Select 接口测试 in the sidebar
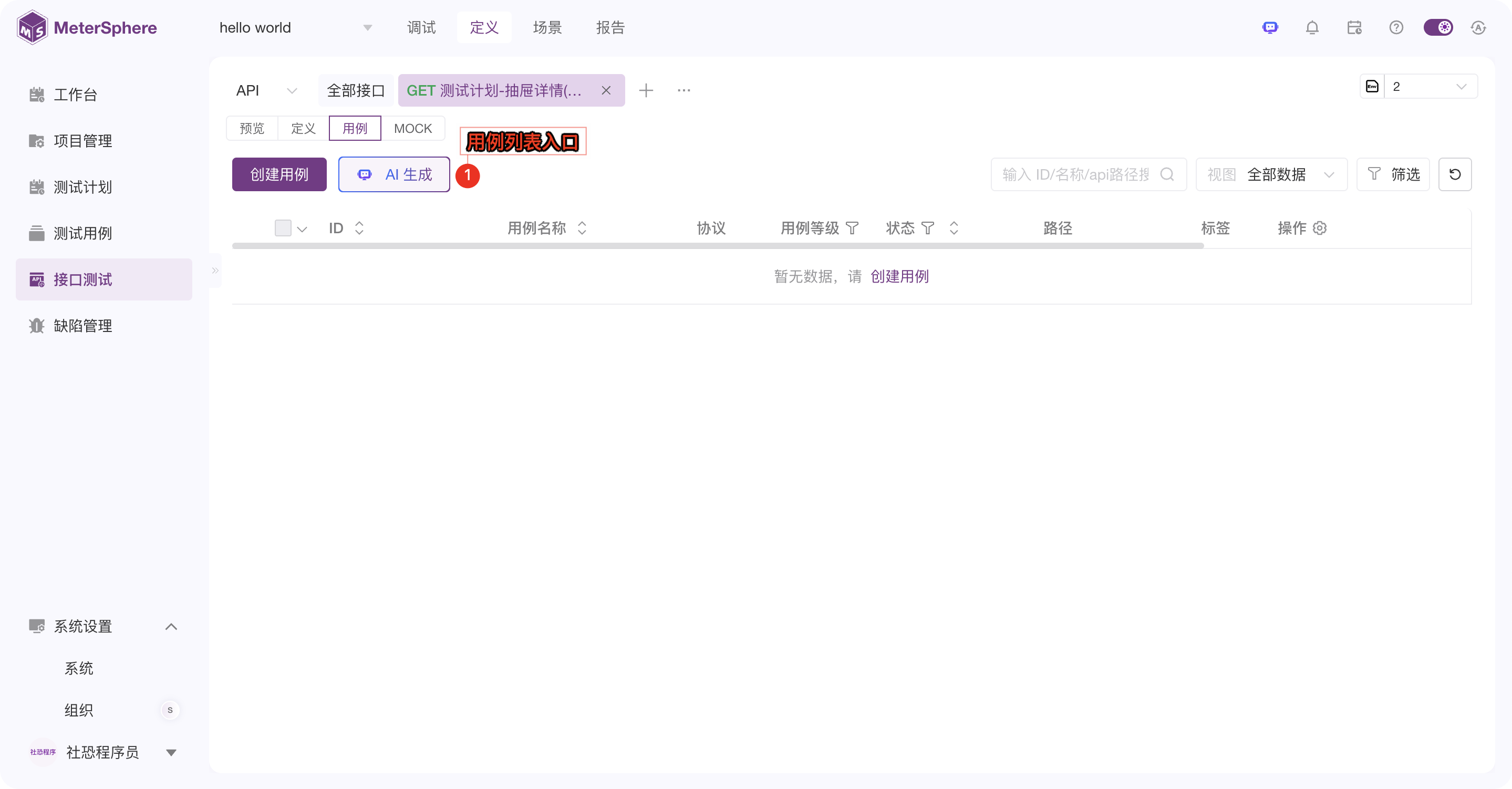Screen dimensions: 1512x789 104,279
